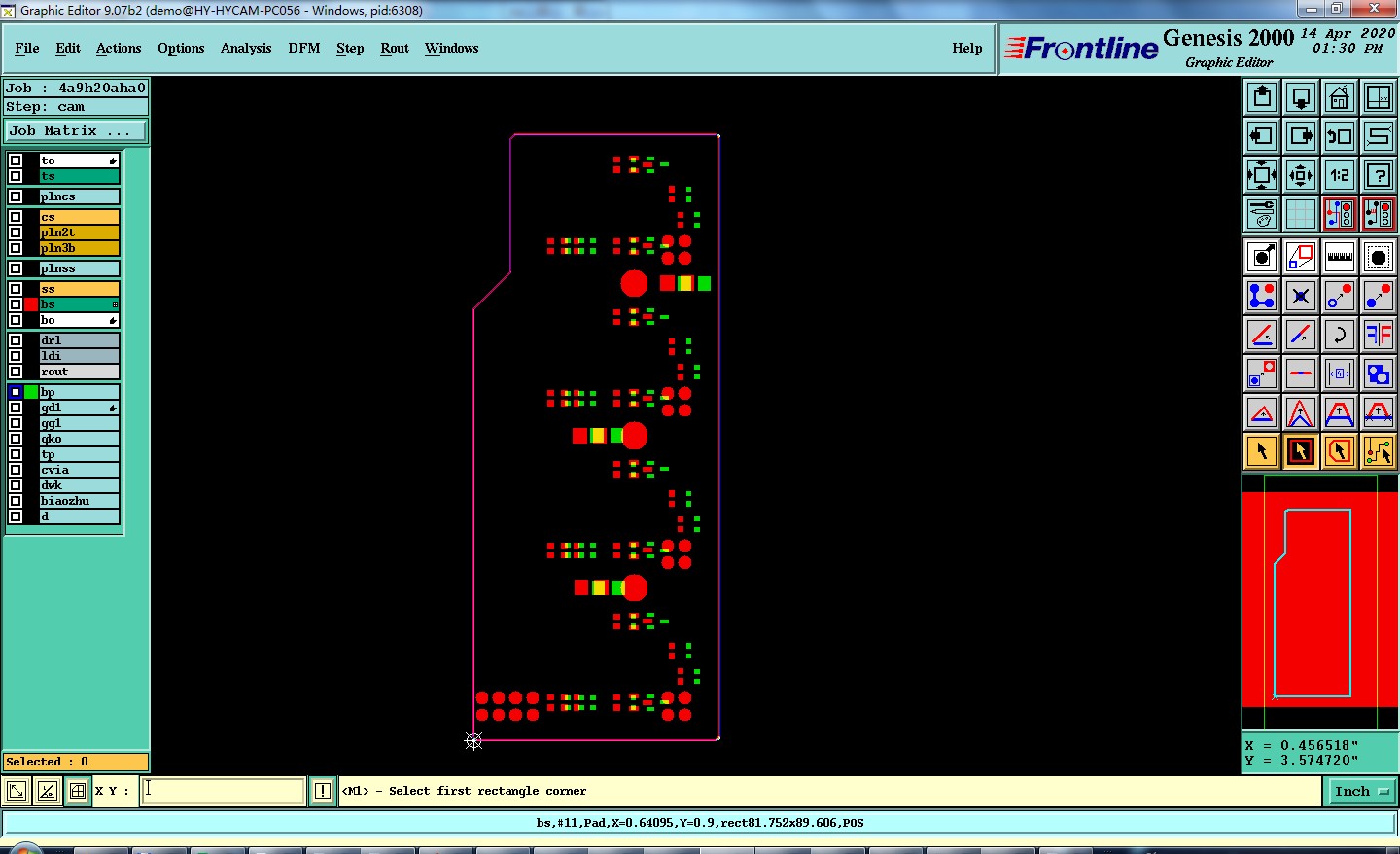Select the connected blue nodes tool icon
Image resolution: width=1400 pixels, height=854 pixels.
click(1262, 296)
